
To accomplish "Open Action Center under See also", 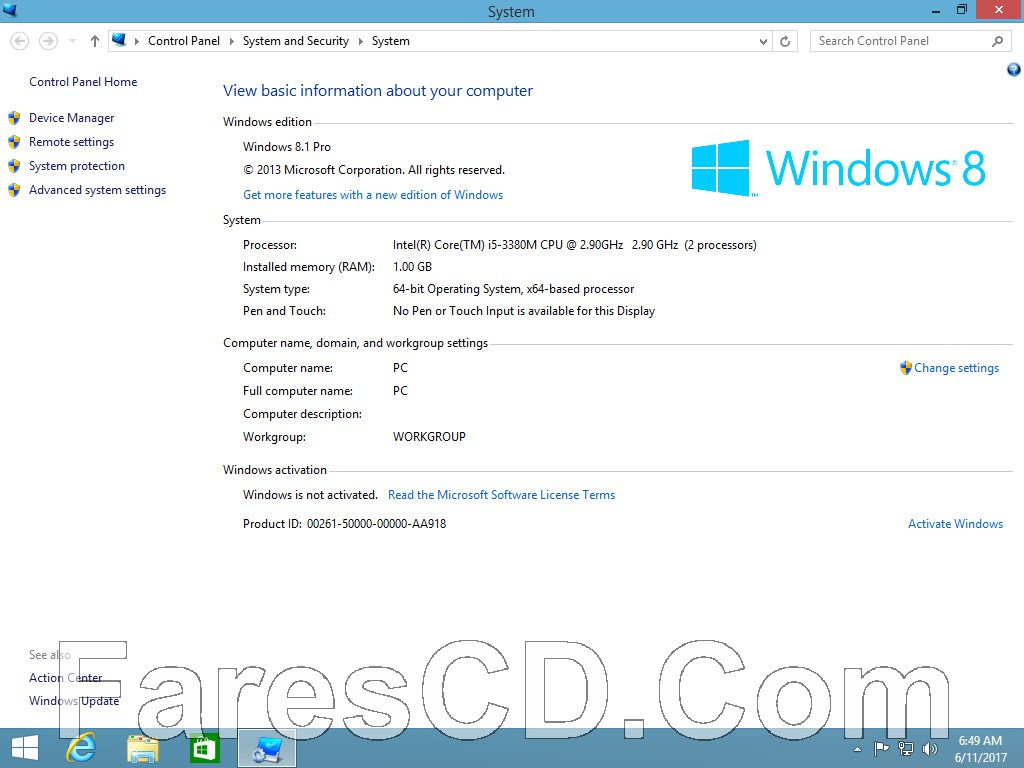I will (x=65, y=678).
